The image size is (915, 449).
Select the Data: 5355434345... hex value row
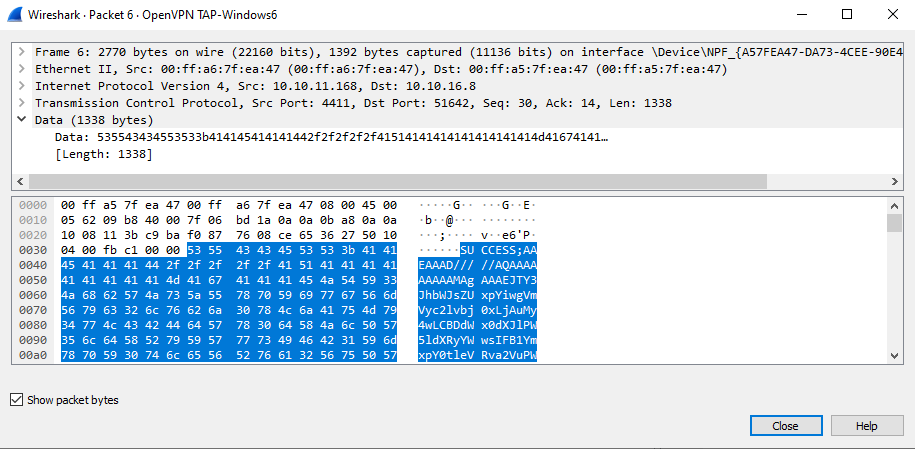click(331, 138)
